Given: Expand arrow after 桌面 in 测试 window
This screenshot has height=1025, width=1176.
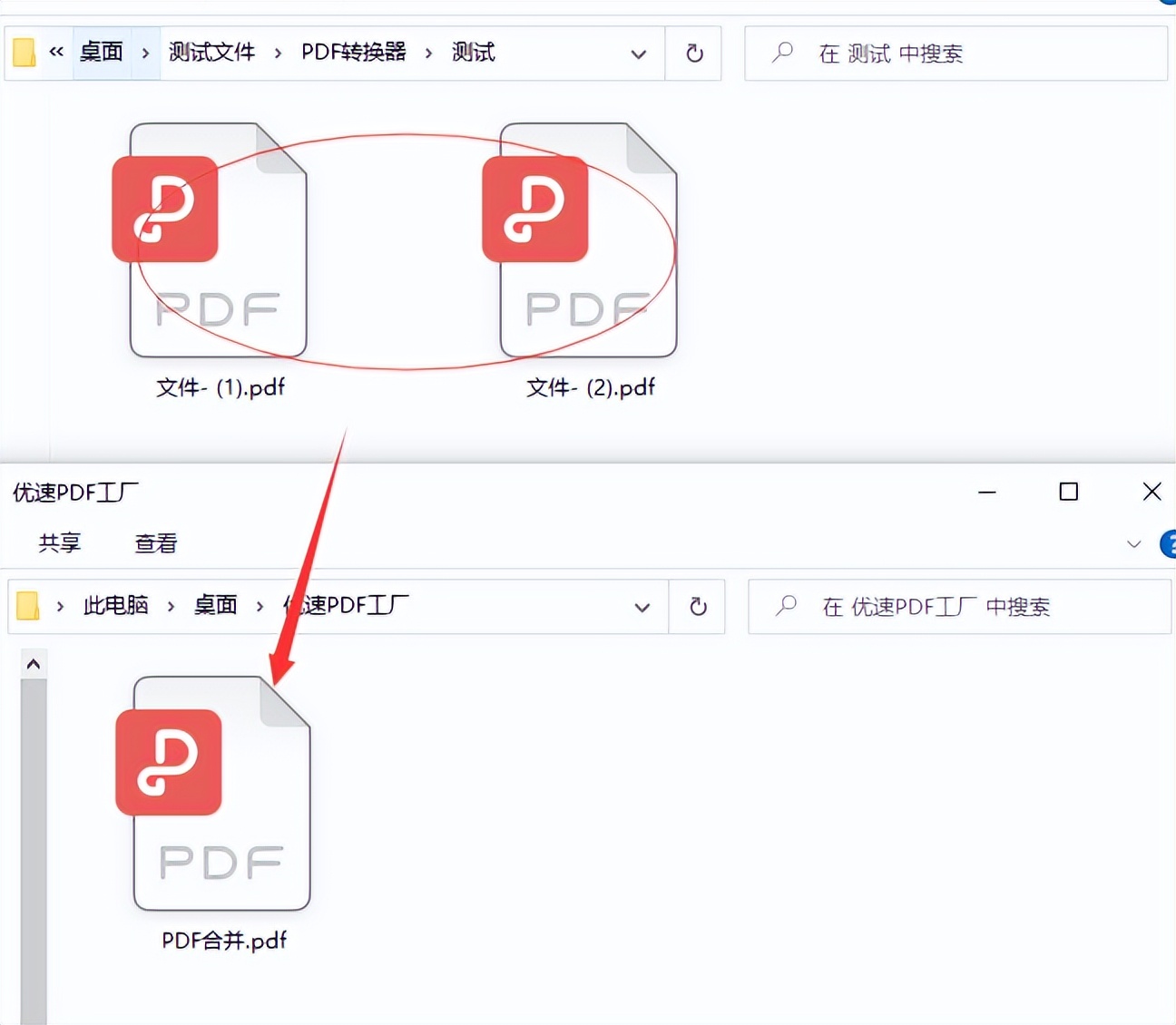Looking at the screenshot, I should (145, 53).
